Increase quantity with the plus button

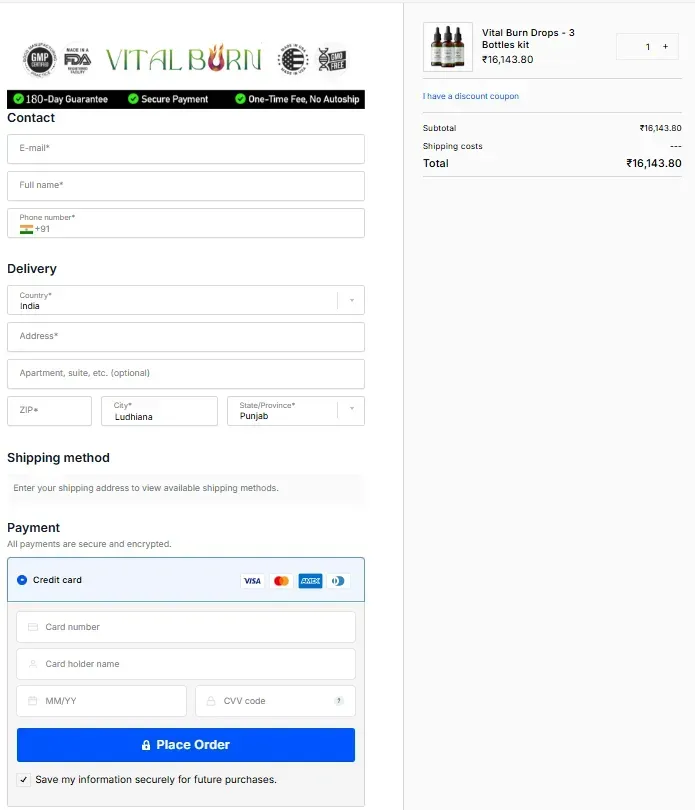(x=665, y=46)
